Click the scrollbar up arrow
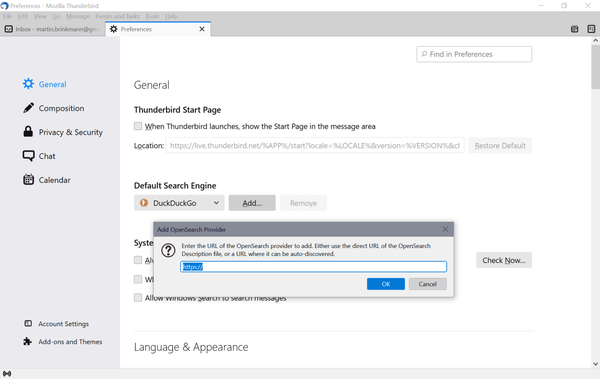The height and width of the screenshot is (379, 600). [595, 40]
